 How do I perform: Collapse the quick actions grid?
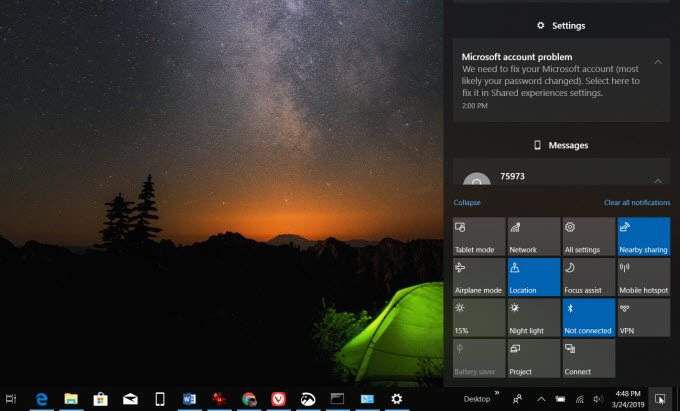point(467,202)
